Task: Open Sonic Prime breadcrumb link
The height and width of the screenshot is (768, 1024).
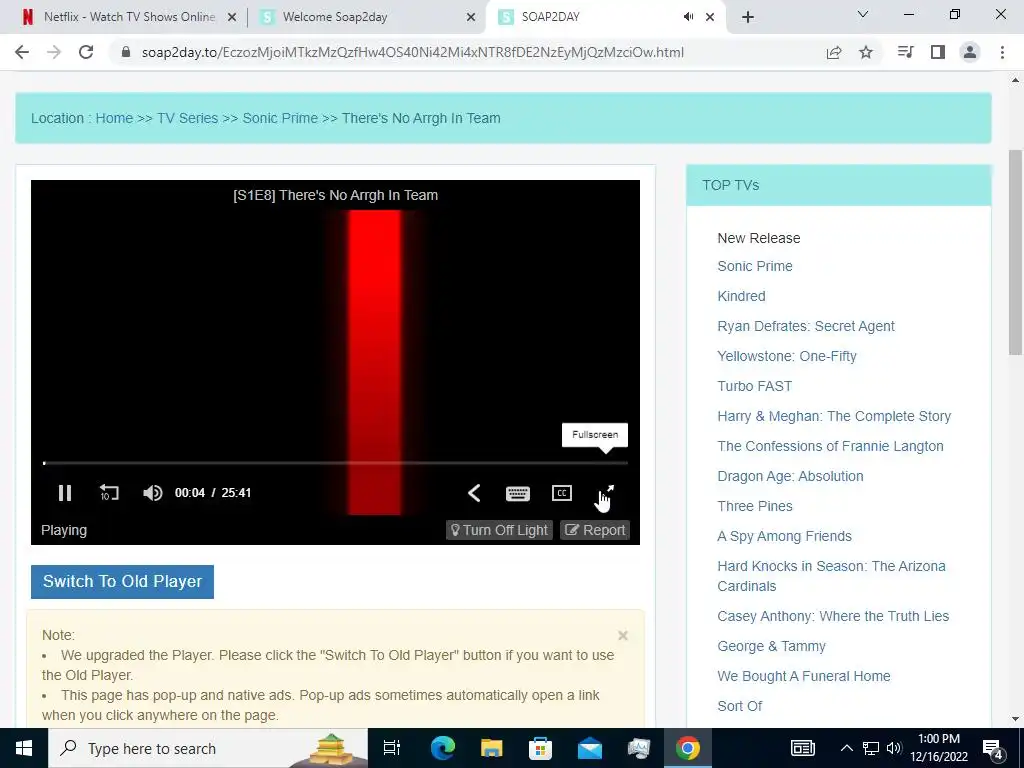Action: [x=280, y=118]
